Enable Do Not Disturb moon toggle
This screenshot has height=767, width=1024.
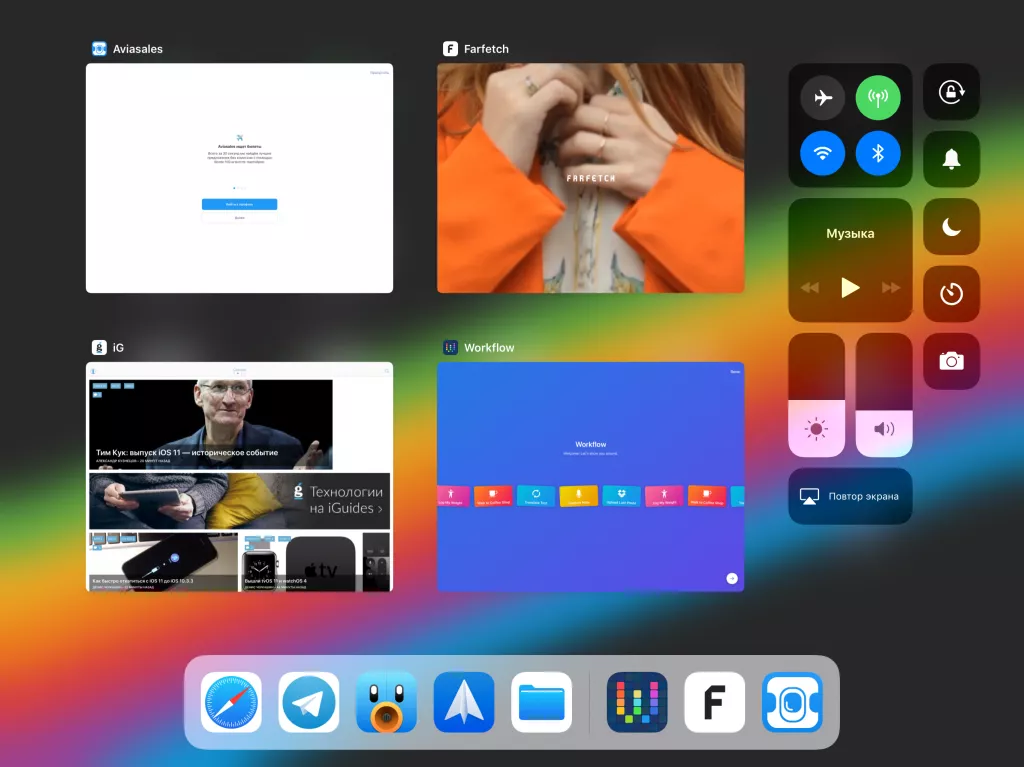951,226
